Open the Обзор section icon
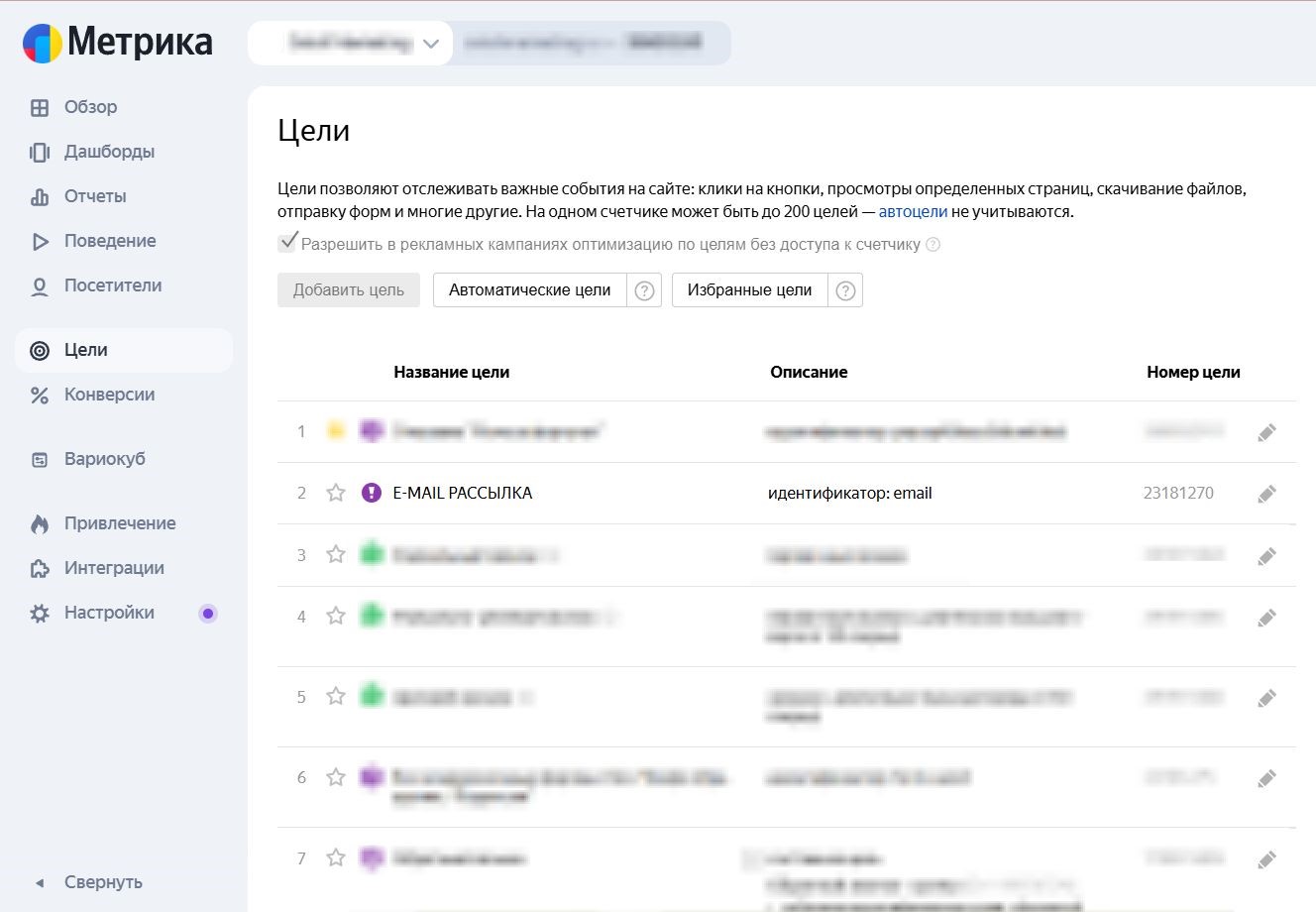 [x=40, y=108]
